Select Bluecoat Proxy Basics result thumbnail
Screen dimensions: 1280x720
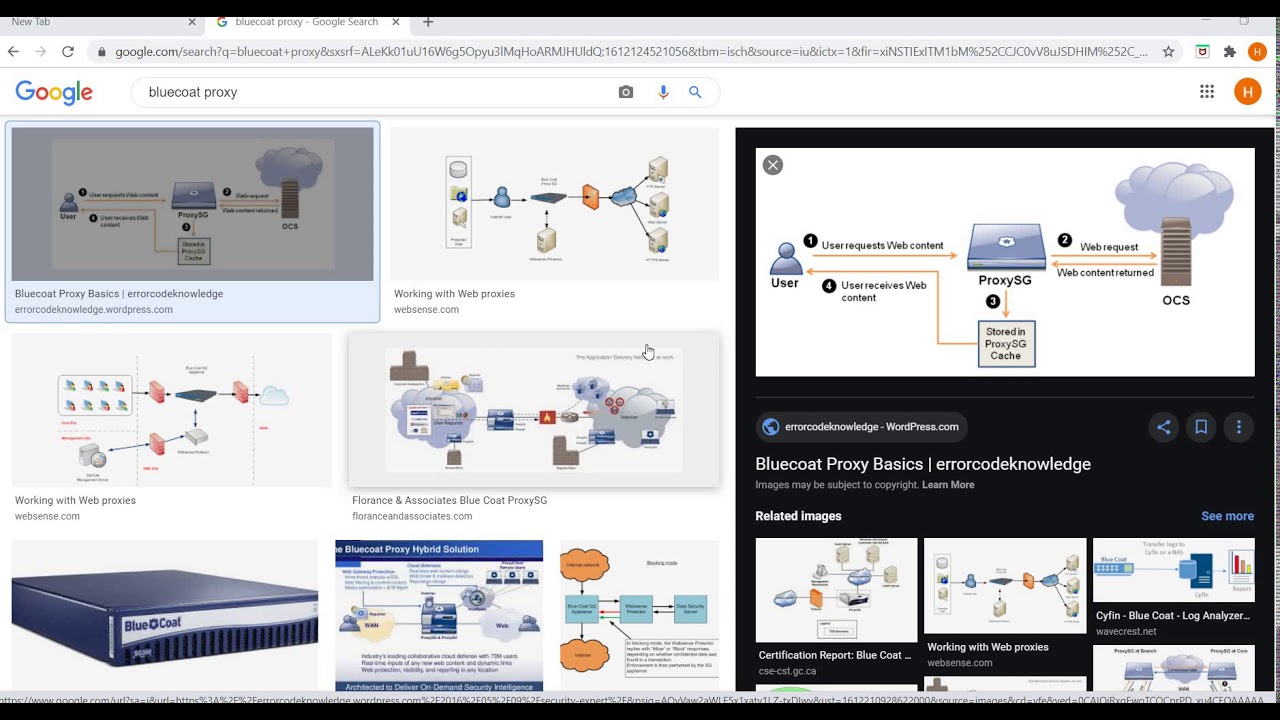point(192,204)
